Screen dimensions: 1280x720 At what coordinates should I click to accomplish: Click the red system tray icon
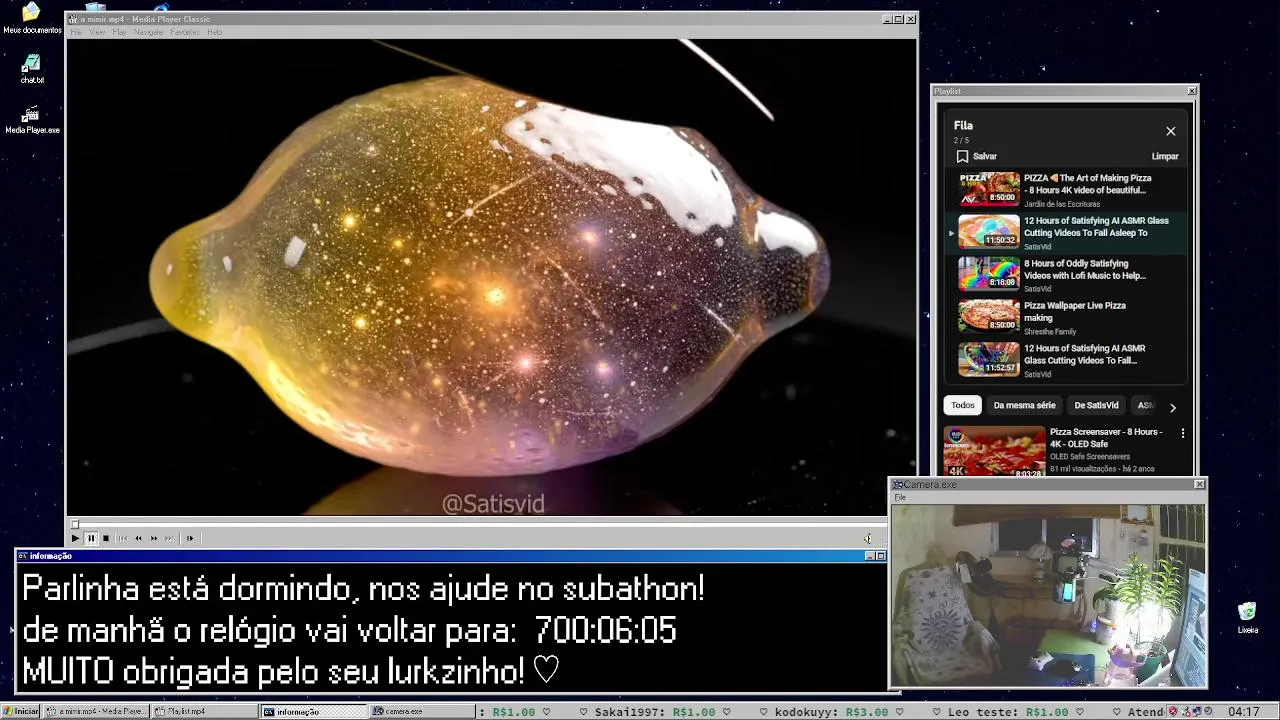pyautogui.click(x=1173, y=712)
